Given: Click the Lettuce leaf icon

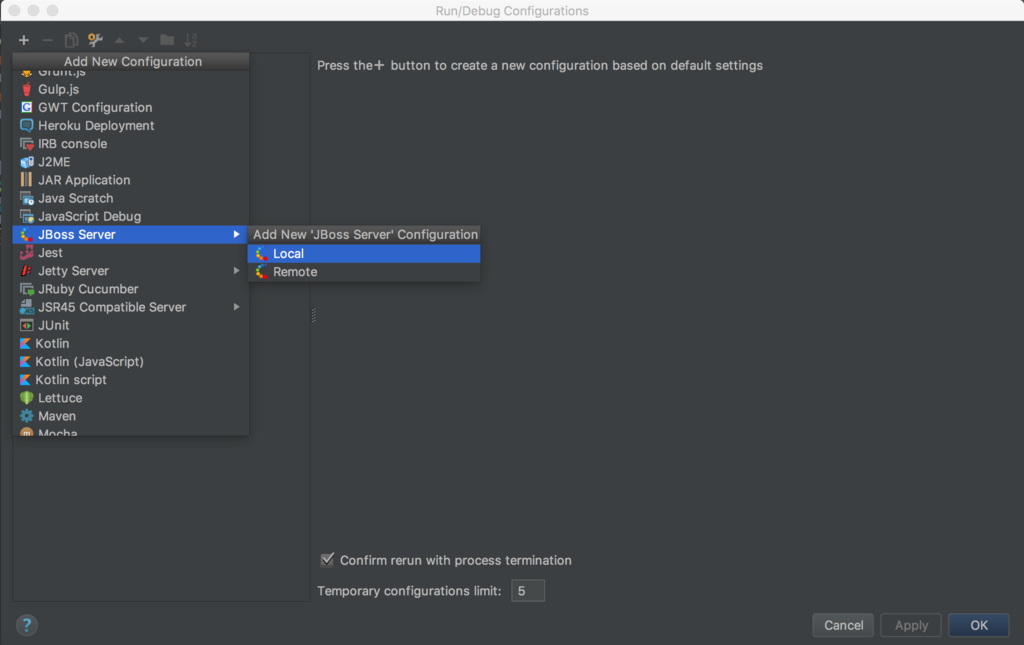Looking at the screenshot, I should (x=26, y=398).
